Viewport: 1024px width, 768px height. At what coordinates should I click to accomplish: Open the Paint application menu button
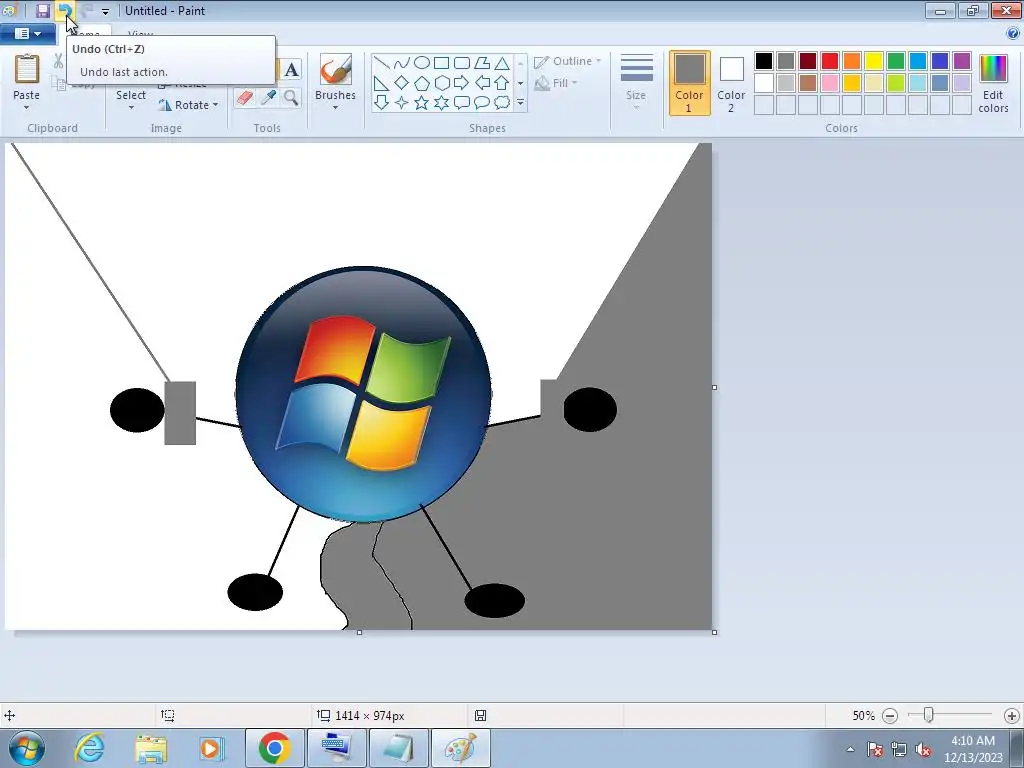pos(28,33)
